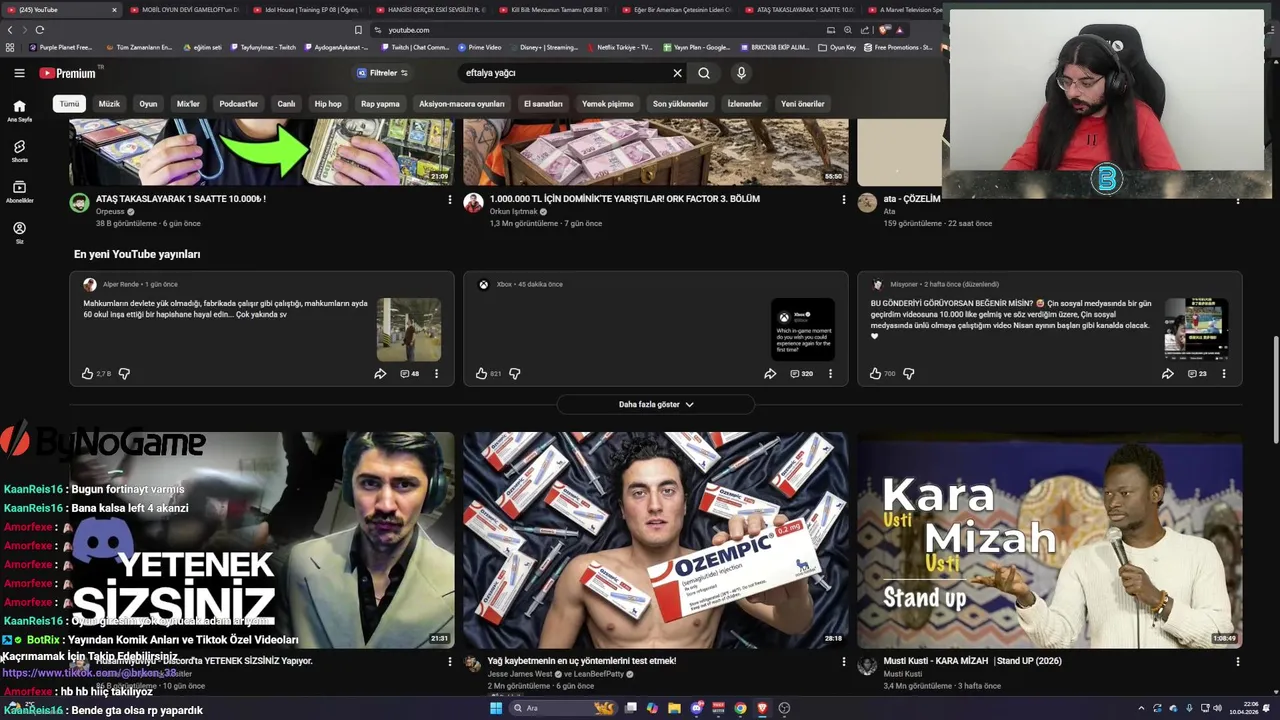The image size is (1280, 720).
Task: Select the Yeni öneriler filter chip
Action: click(803, 104)
